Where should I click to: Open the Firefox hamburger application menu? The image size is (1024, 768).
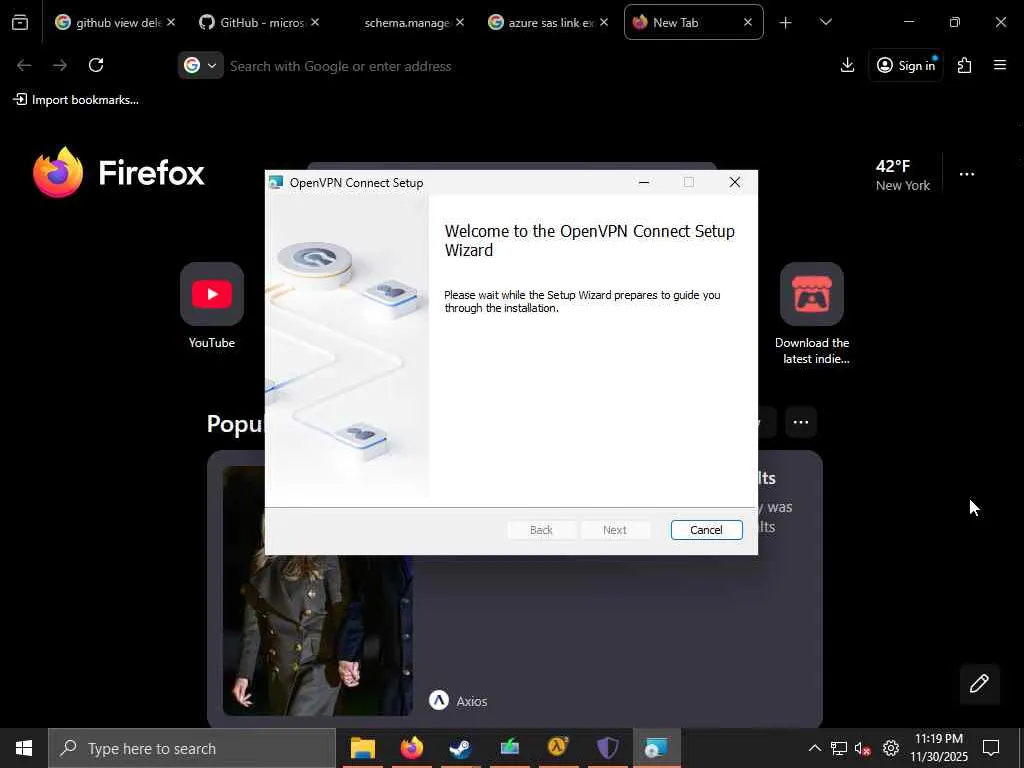point(1000,65)
